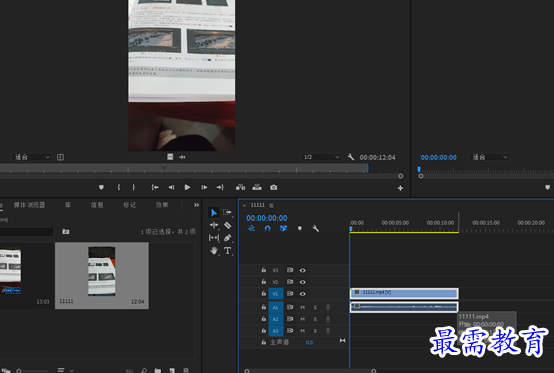Select the Hand tool
Screen dimensions: 554x373
click(214, 251)
